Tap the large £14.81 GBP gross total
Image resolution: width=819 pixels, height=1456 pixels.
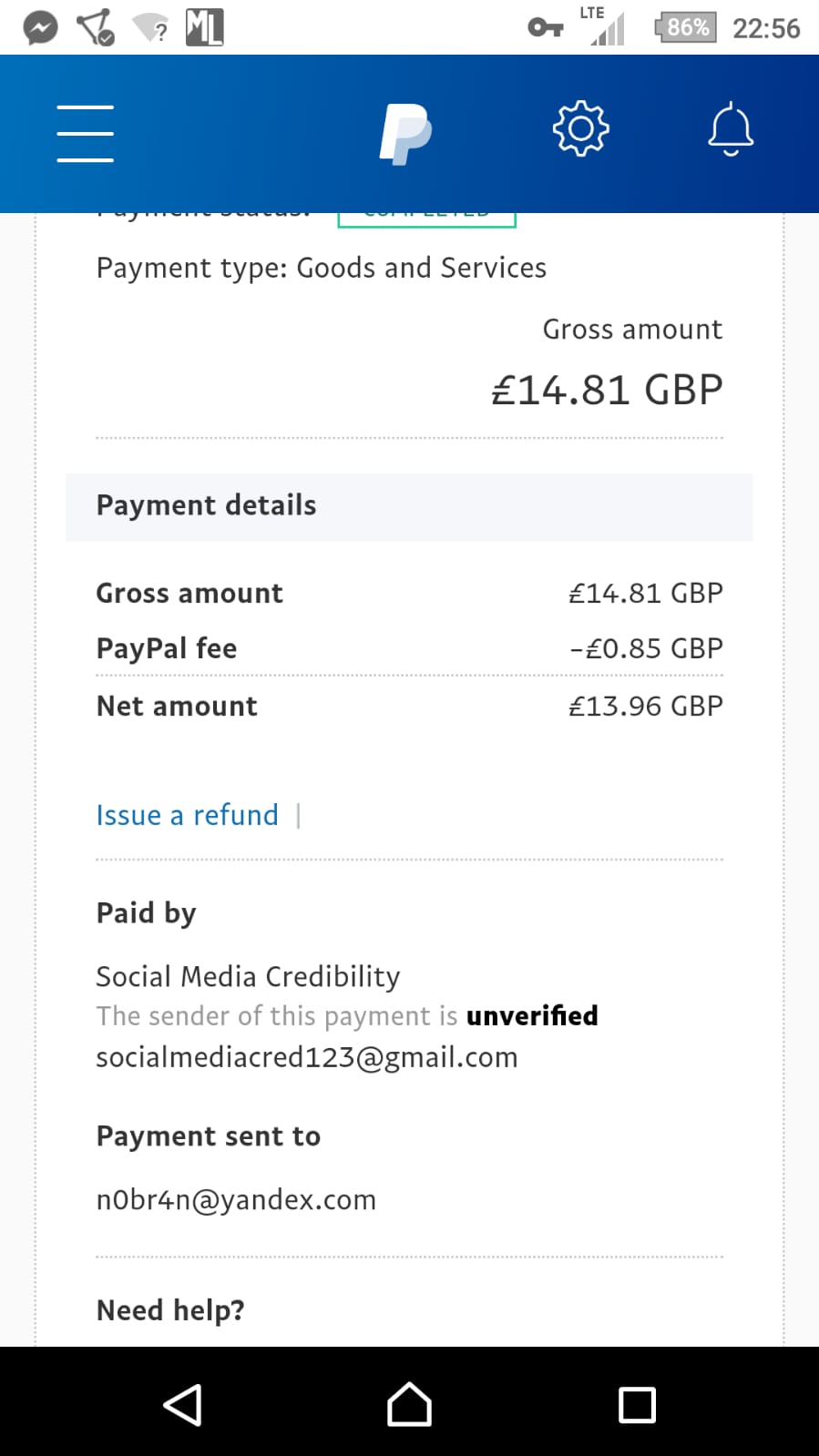click(x=607, y=390)
